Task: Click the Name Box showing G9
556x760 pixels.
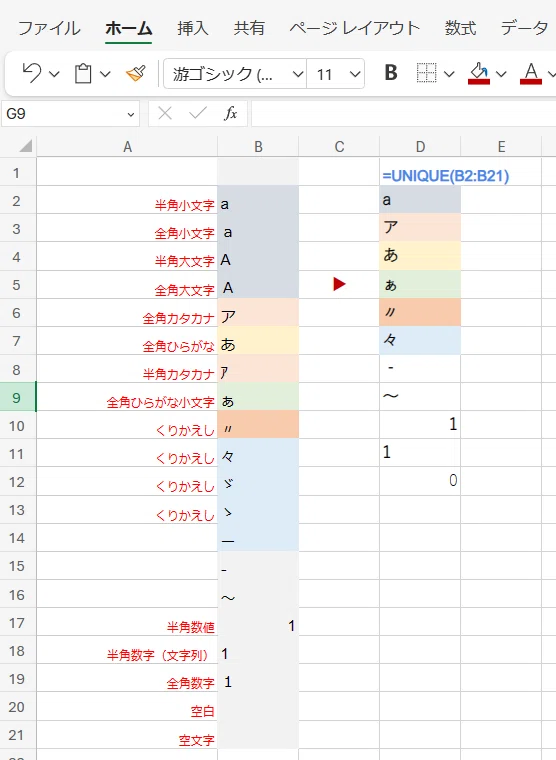Action: [x=63, y=114]
